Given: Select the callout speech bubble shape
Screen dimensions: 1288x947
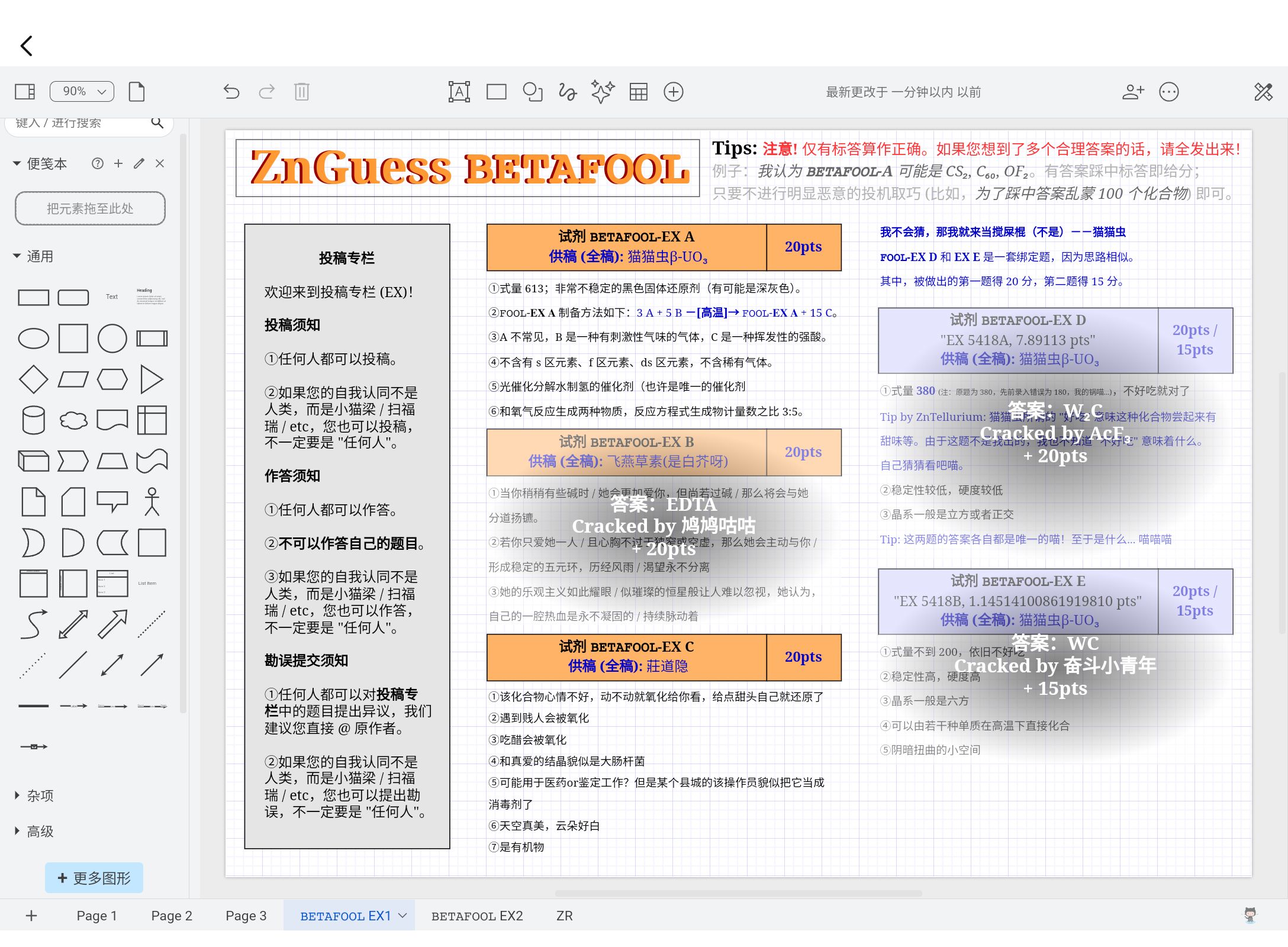Looking at the screenshot, I should click(x=112, y=501).
